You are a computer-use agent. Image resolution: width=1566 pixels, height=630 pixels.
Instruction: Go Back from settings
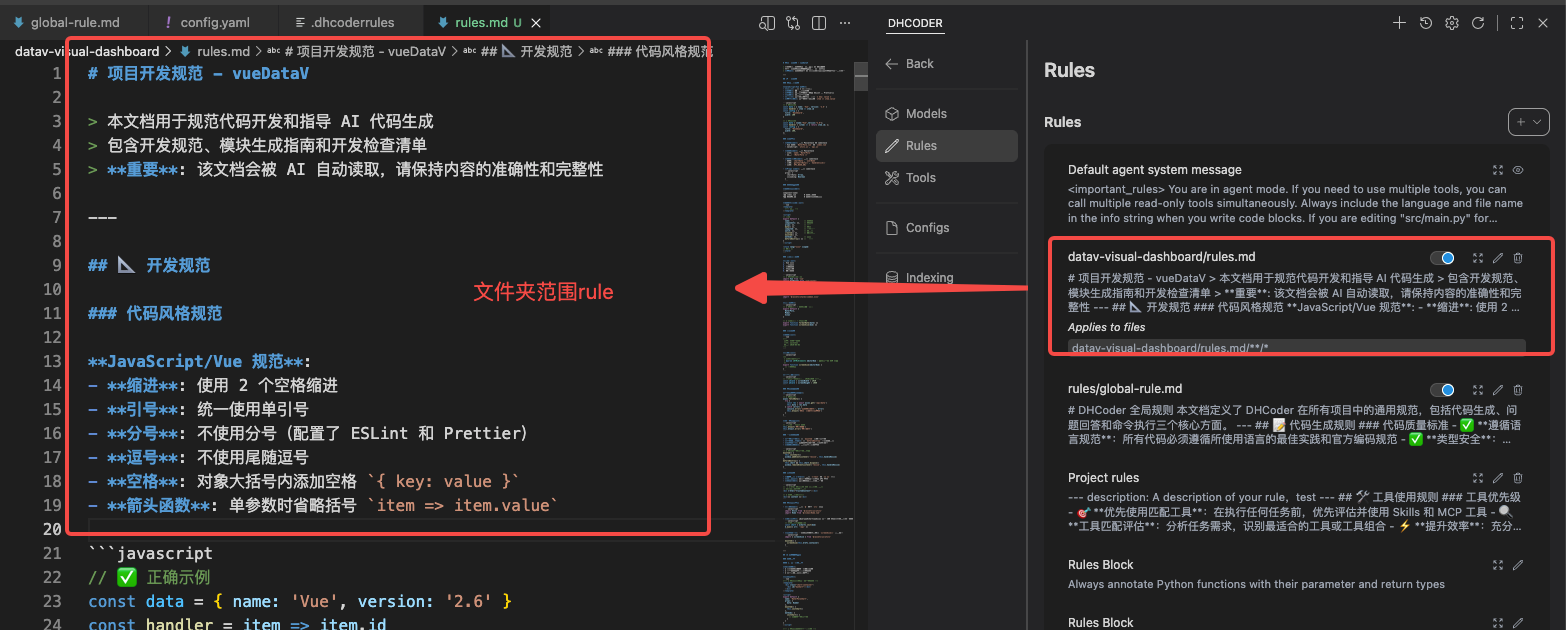coord(910,64)
